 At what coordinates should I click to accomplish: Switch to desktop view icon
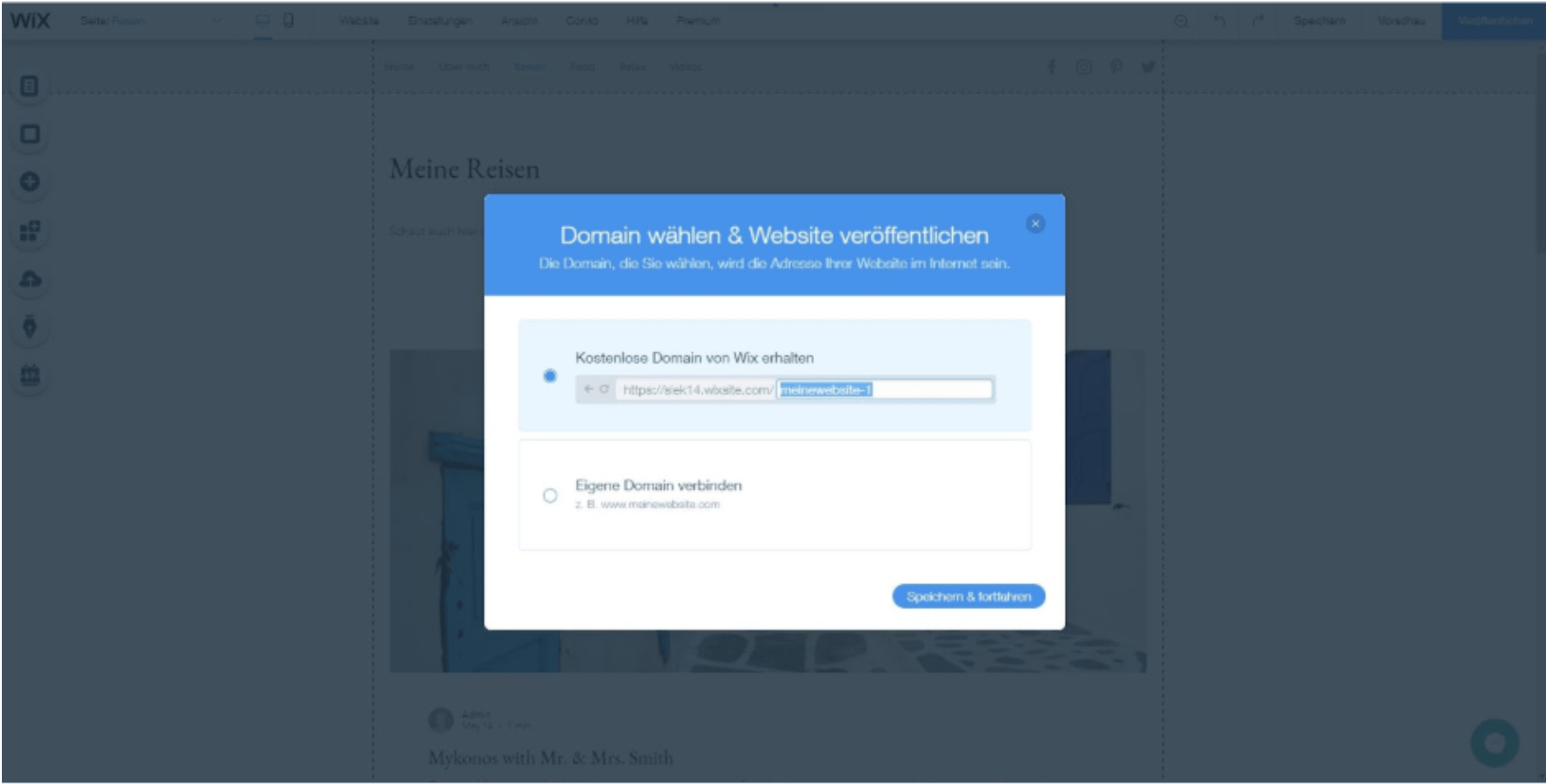pos(263,20)
